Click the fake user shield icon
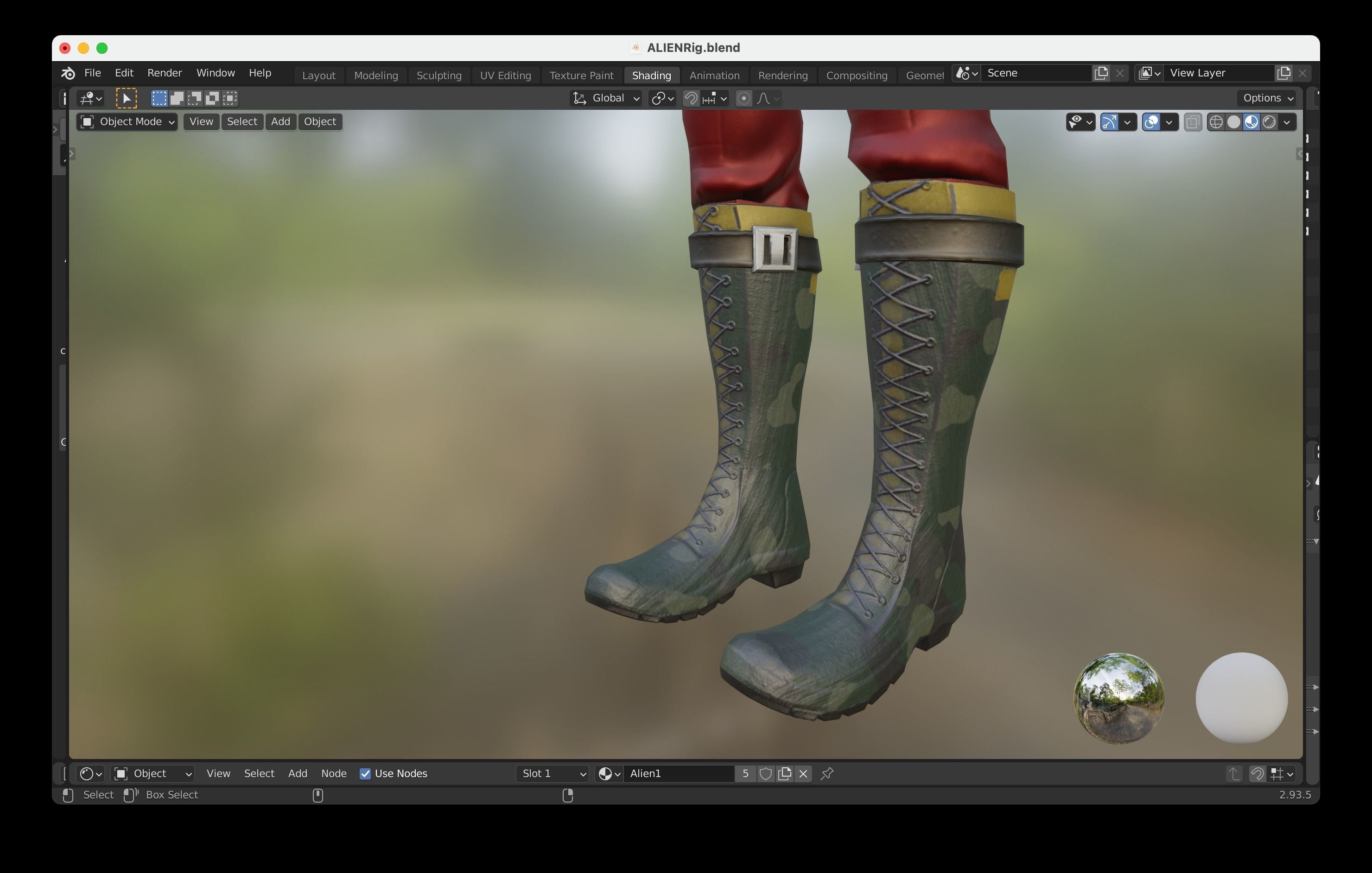The height and width of the screenshot is (873, 1372). click(x=766, y=773)
